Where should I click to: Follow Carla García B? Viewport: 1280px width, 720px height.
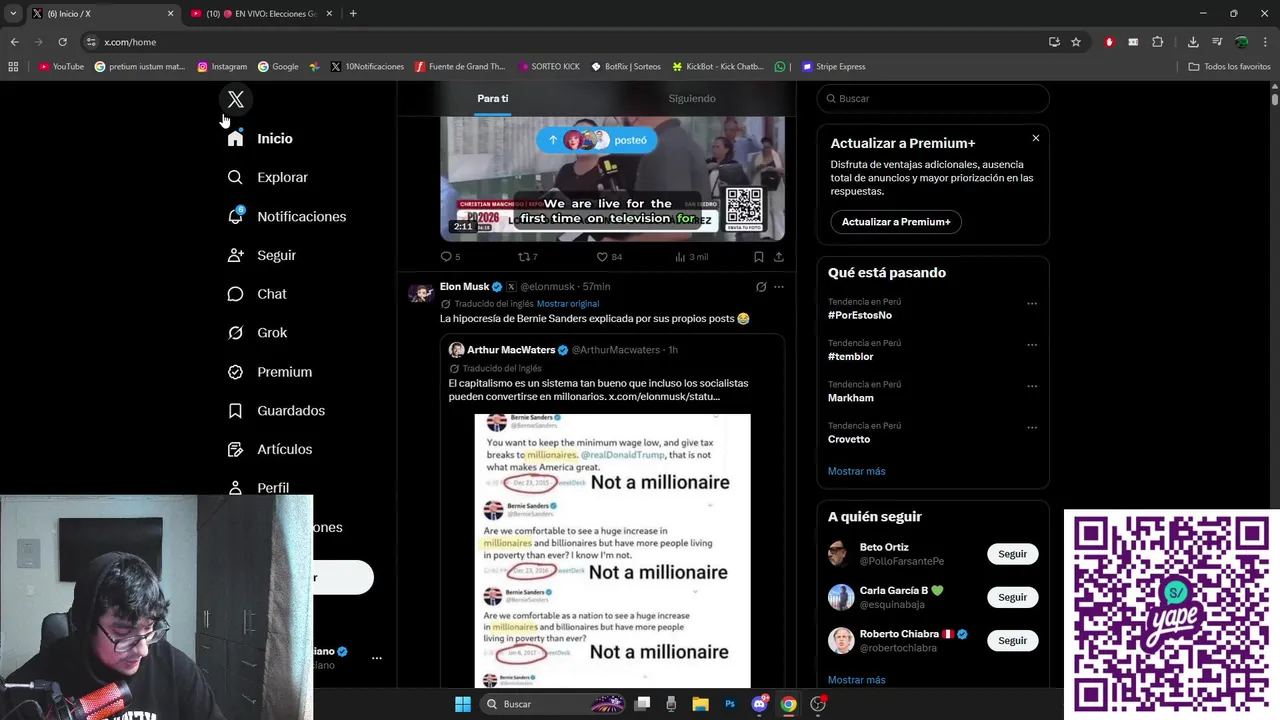click(1012, 597)
